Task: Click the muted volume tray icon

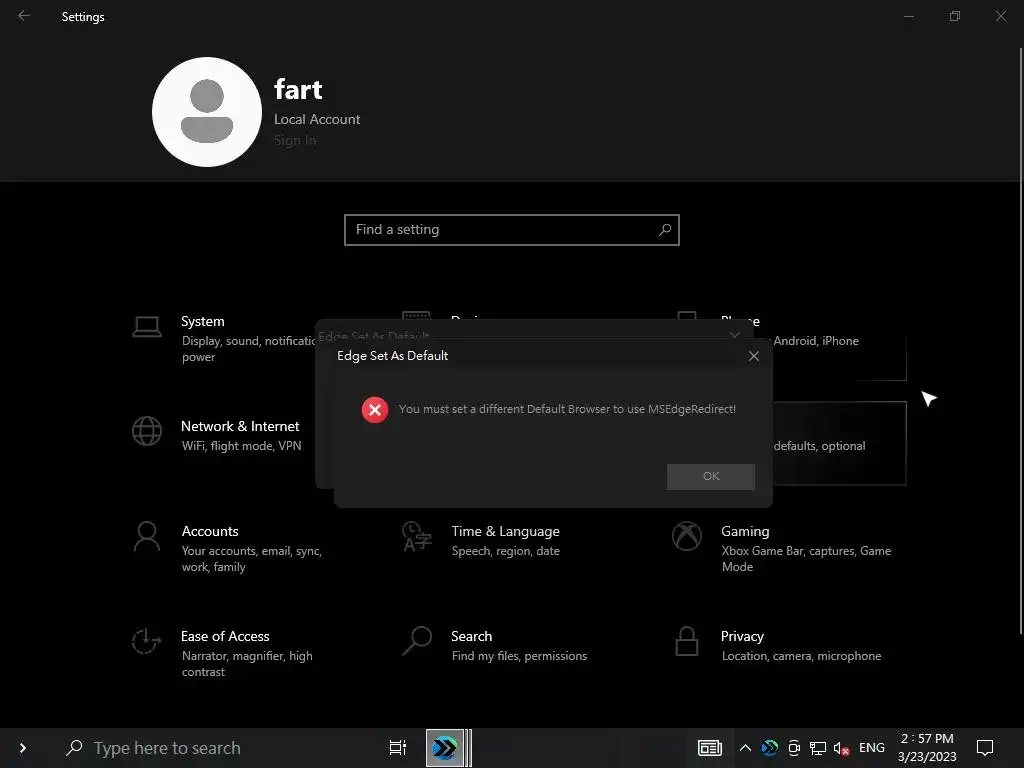Action: (841, 748)
